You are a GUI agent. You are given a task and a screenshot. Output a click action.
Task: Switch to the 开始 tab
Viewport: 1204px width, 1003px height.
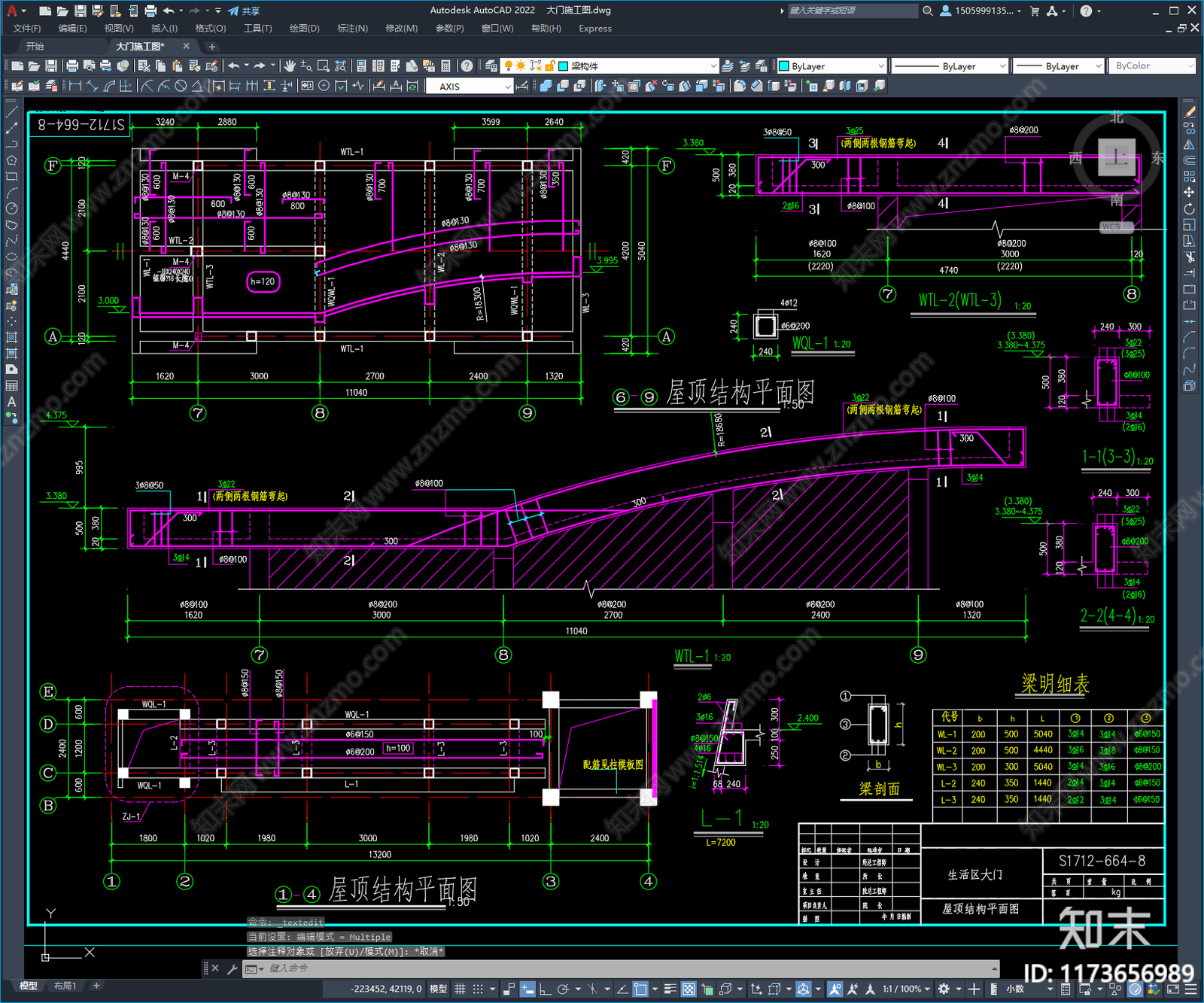pyautogui.click(x=35, y=47)
